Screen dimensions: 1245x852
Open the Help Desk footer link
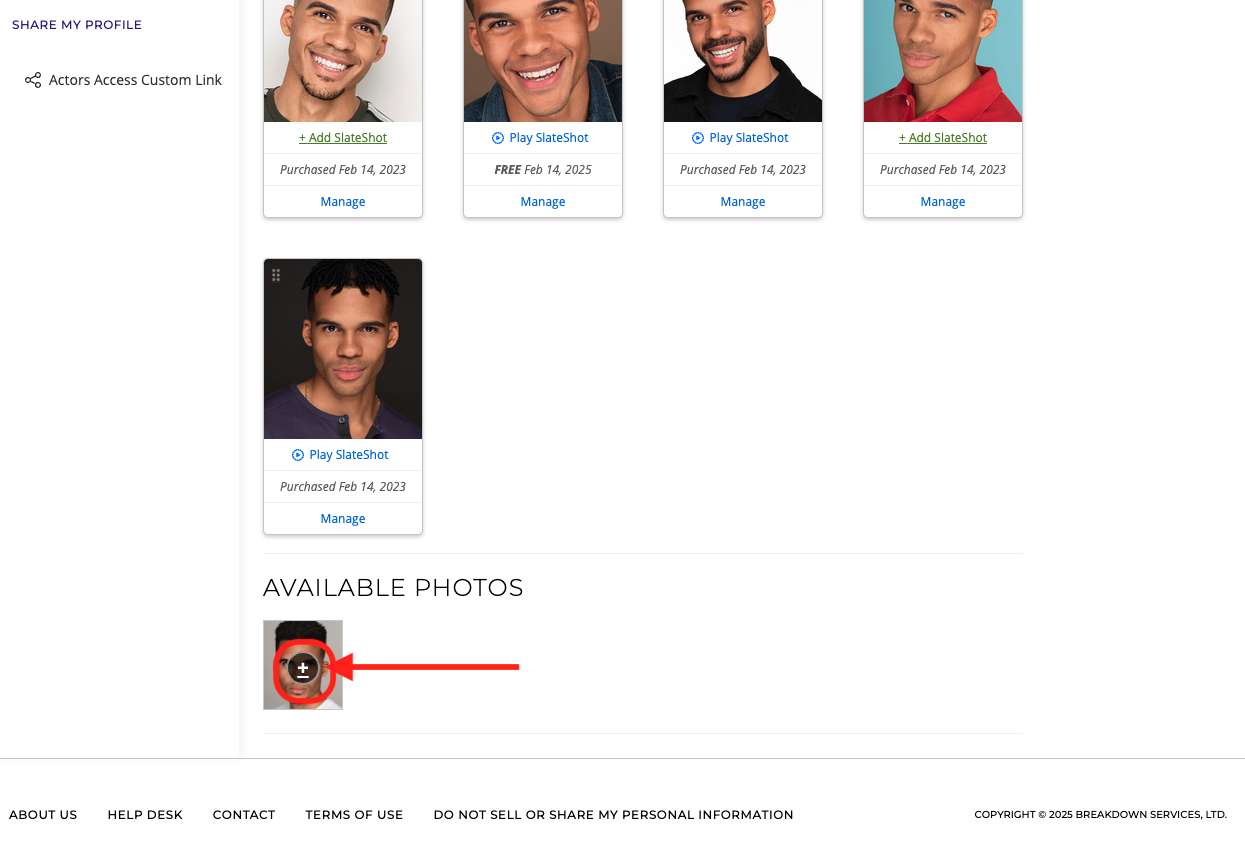point(145,815)
